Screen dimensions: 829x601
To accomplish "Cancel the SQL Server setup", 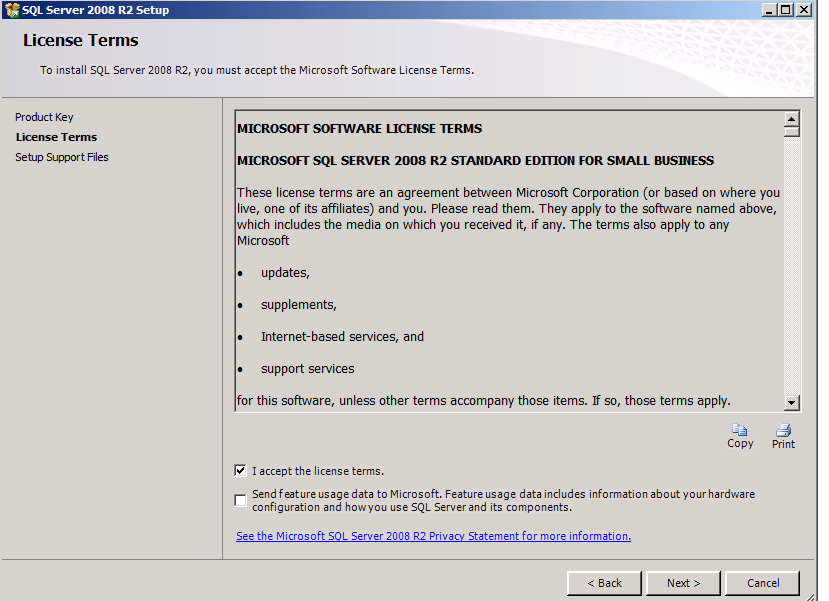I will point(762,583).
